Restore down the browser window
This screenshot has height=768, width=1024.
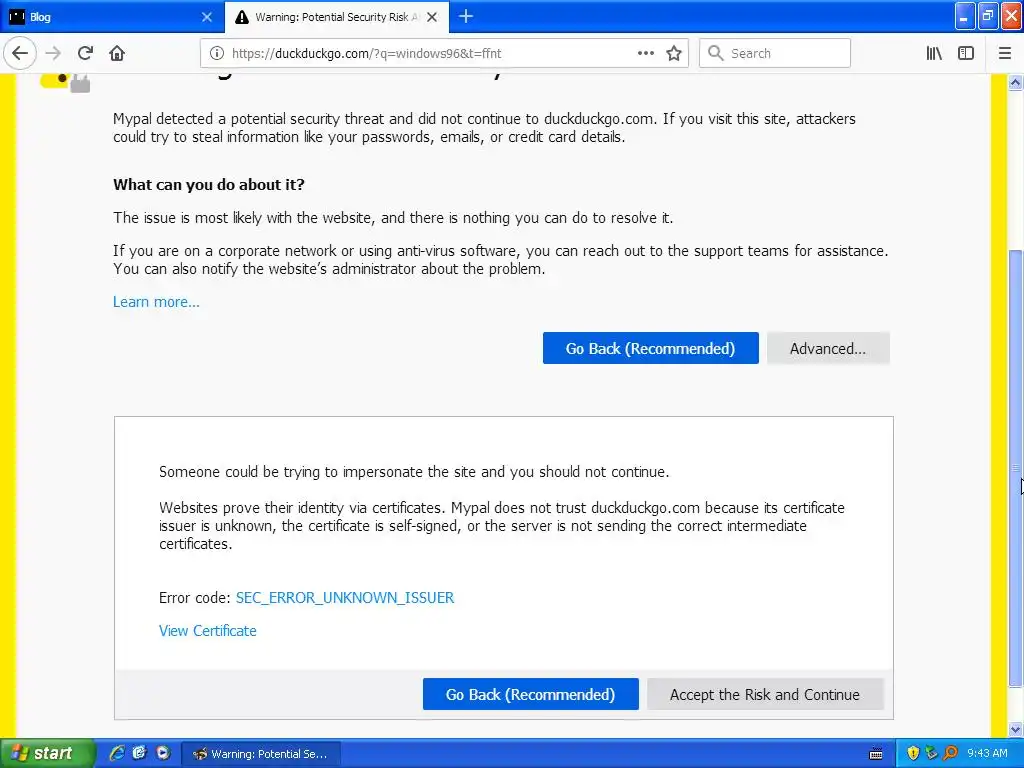988,17
